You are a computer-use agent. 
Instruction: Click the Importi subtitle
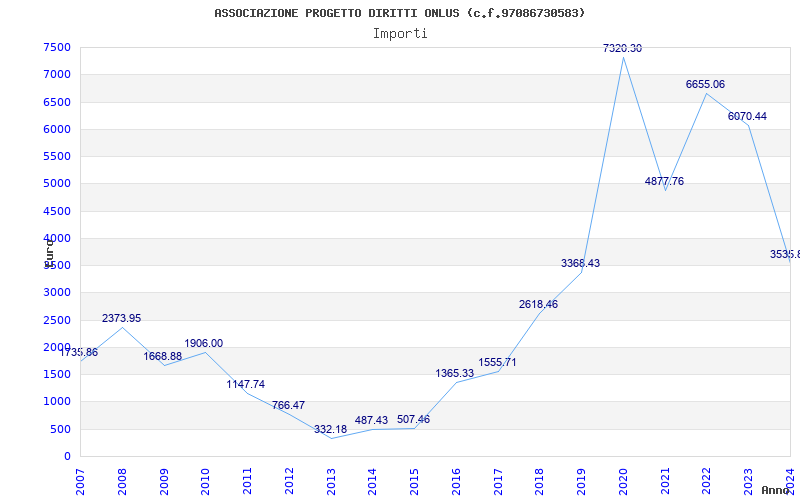(x=400, y=34)
